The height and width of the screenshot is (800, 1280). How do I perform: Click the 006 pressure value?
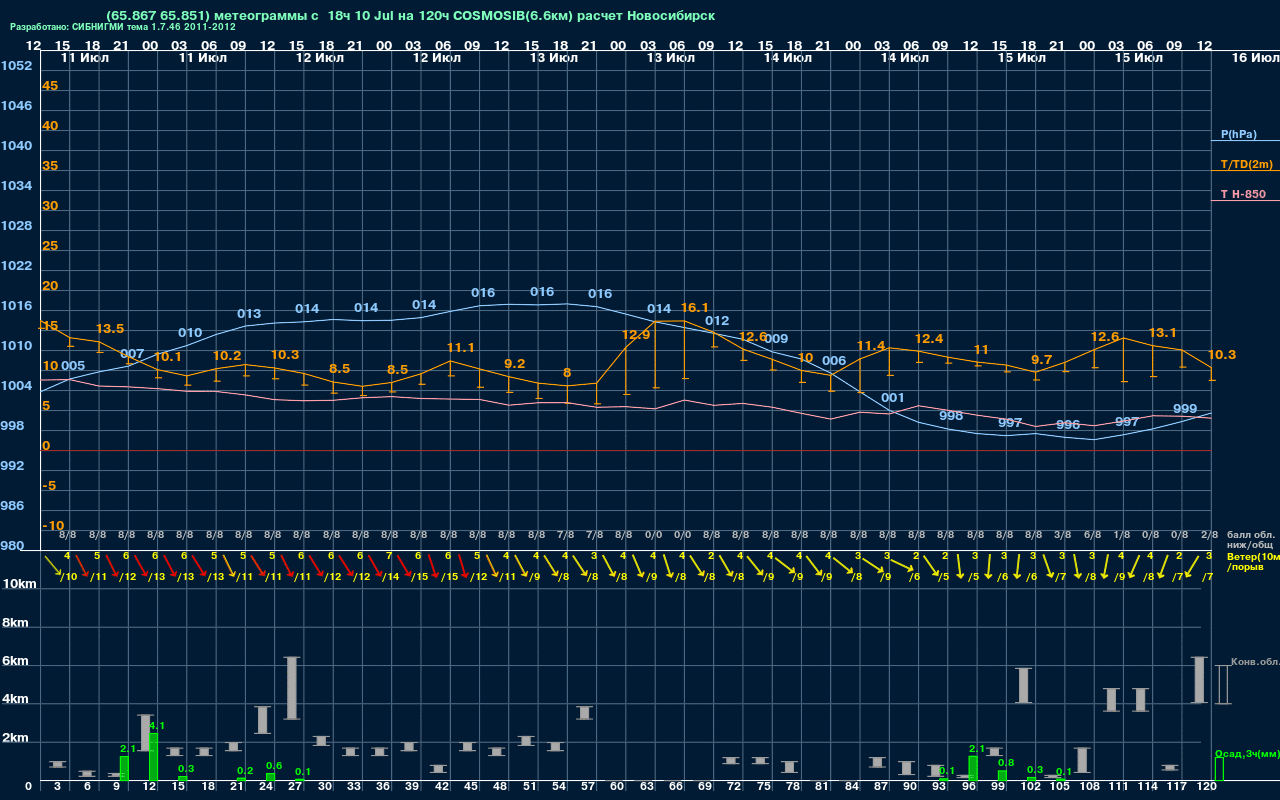coord(834,361)
